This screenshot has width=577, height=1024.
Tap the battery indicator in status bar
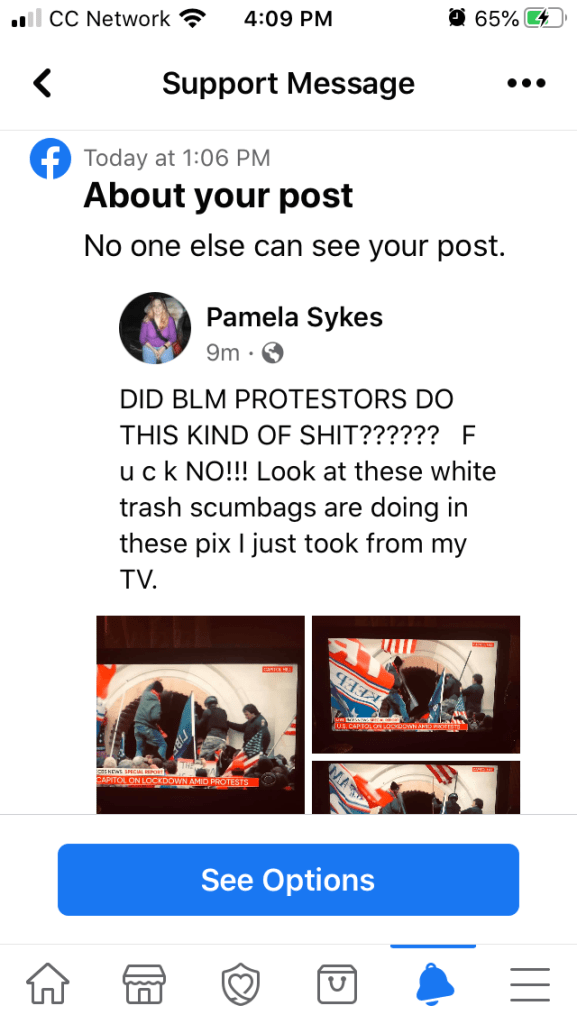pyautogui.click(x=544, y=19)
